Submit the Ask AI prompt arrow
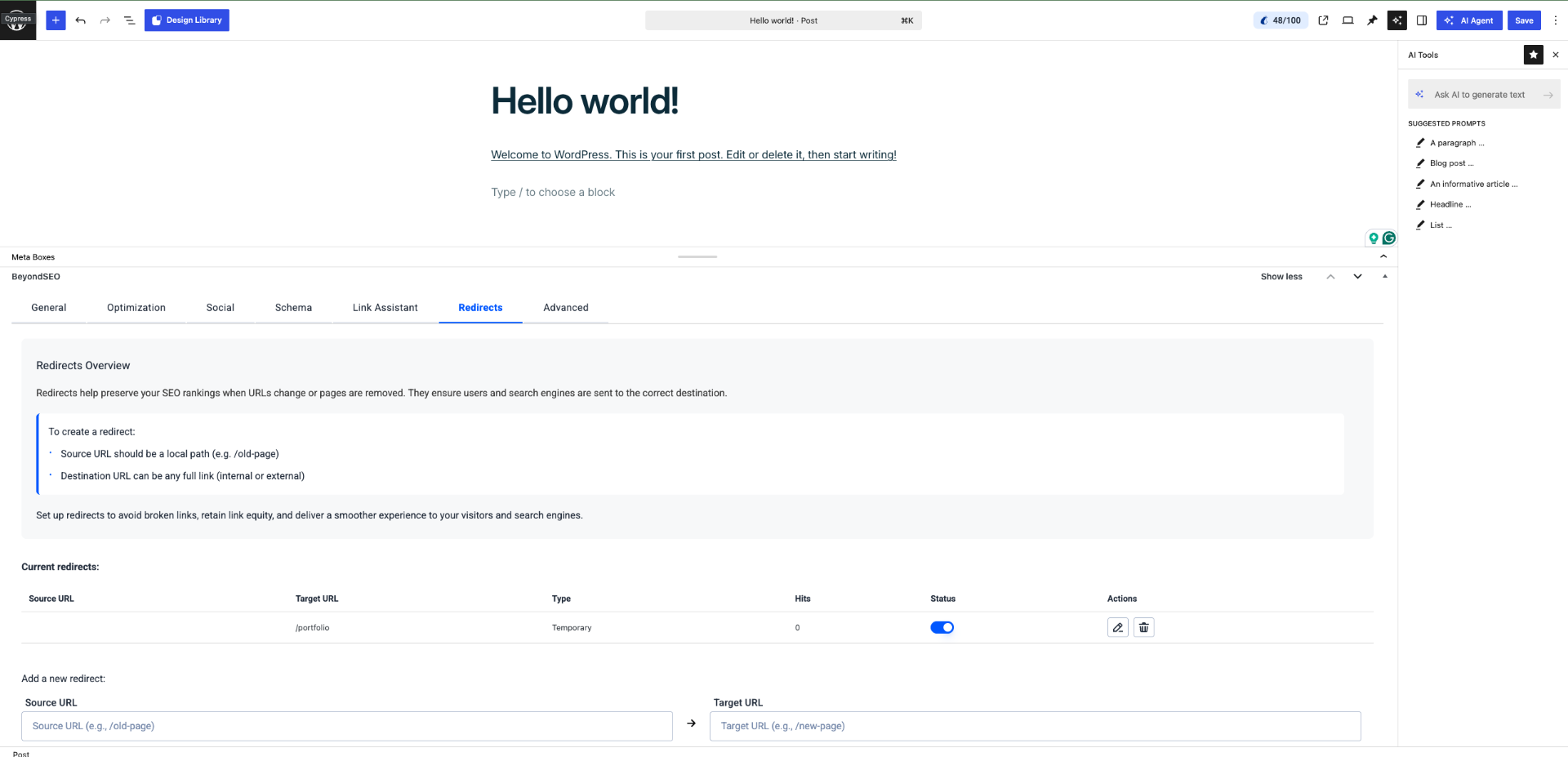Image resolution: width=1568 pixels, height=757 pixels. [x=1548, y=95]
